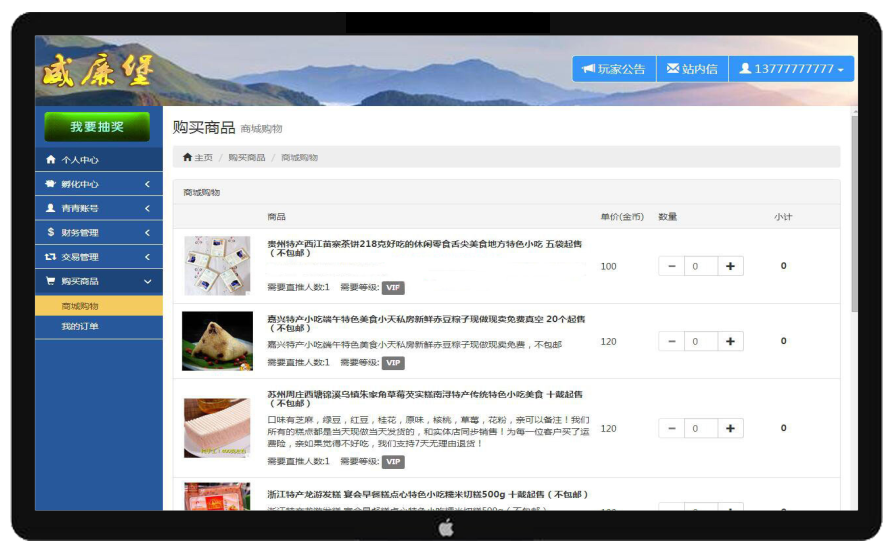Image resolution: width=895 pixels, height=556 pixels.
Task: Click the VIP badge on 贵州特产 row
Action: tap(393, 288)
